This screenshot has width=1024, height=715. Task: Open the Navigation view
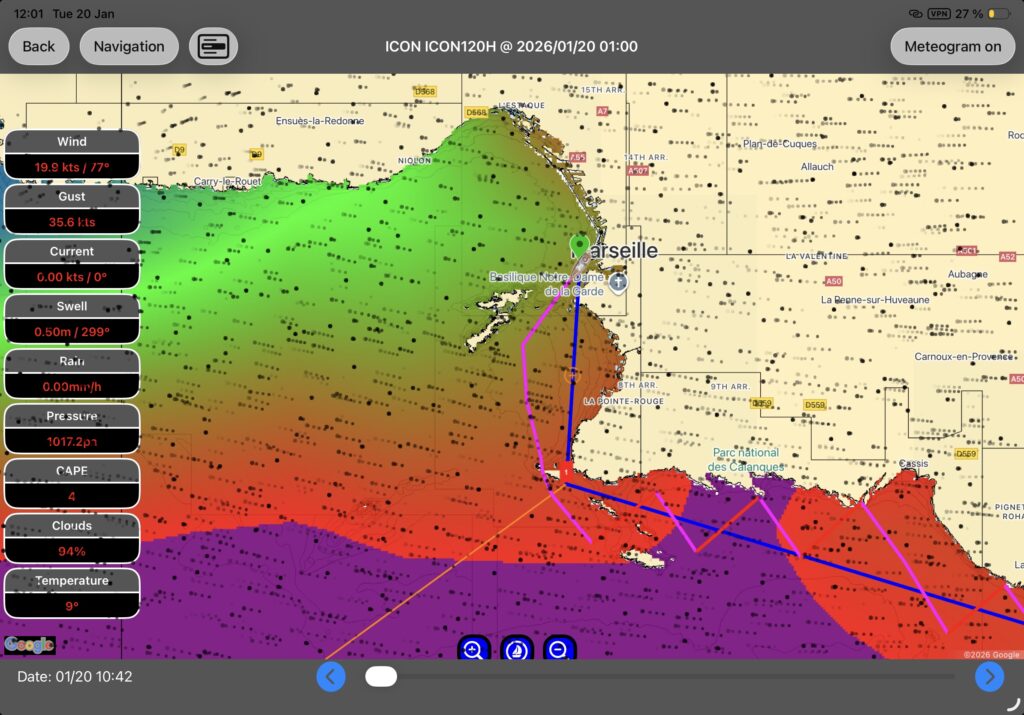point(129,46)
